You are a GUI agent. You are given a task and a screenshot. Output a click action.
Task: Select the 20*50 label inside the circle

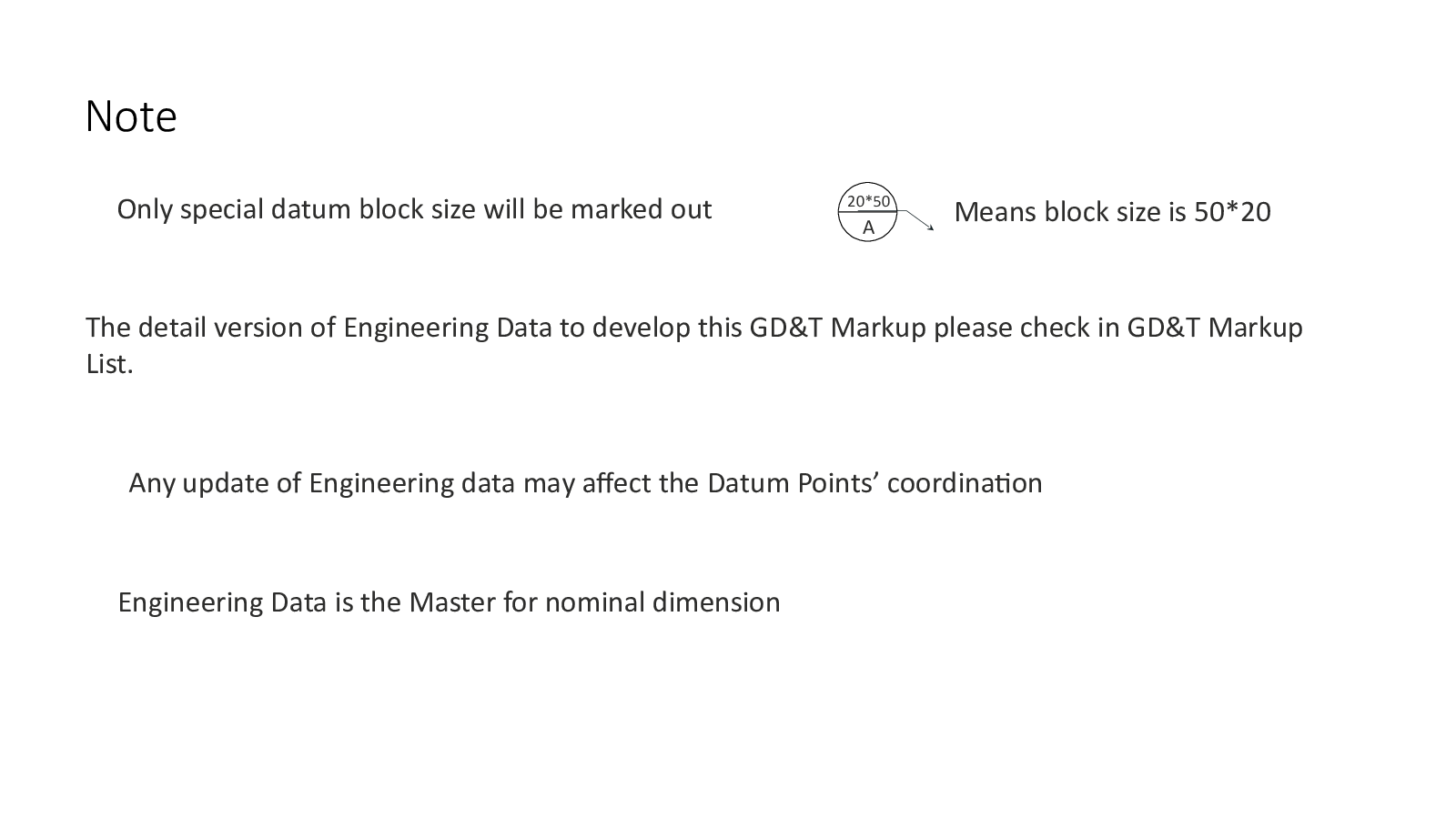click(x=868, y=201)
